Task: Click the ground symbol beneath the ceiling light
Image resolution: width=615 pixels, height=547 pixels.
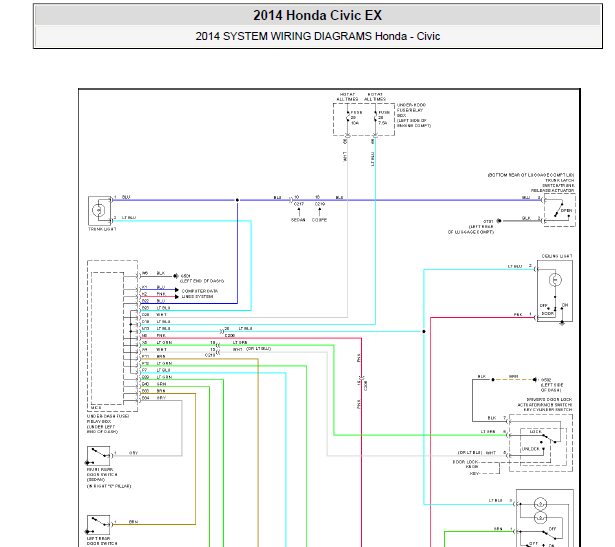Action: click(x=562, y=323)
